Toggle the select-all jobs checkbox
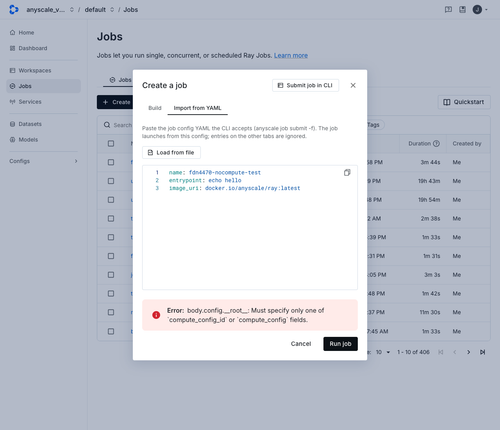 coord(111,144)
